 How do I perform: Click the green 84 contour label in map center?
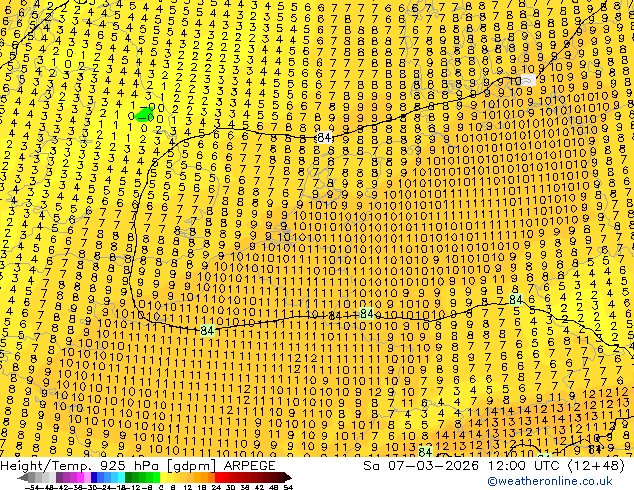pyautogui.click(x=366, y=313)
